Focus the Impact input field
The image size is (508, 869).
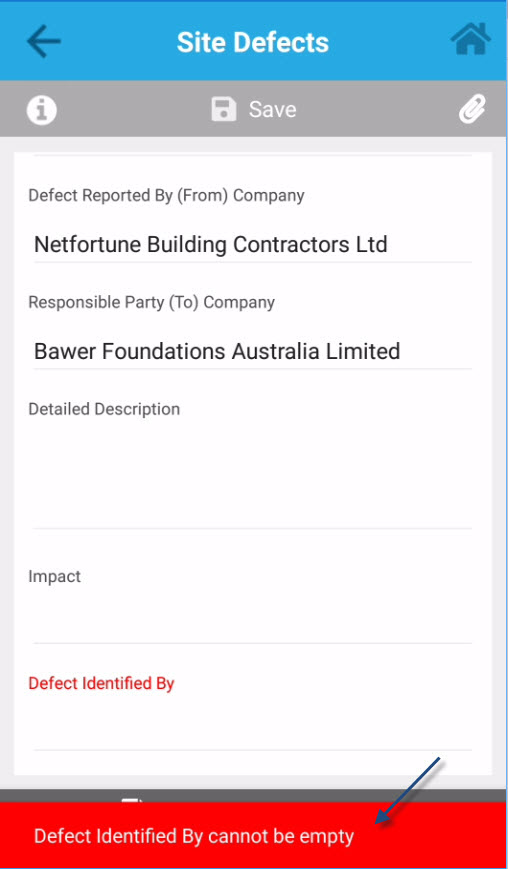pos(253,617)
